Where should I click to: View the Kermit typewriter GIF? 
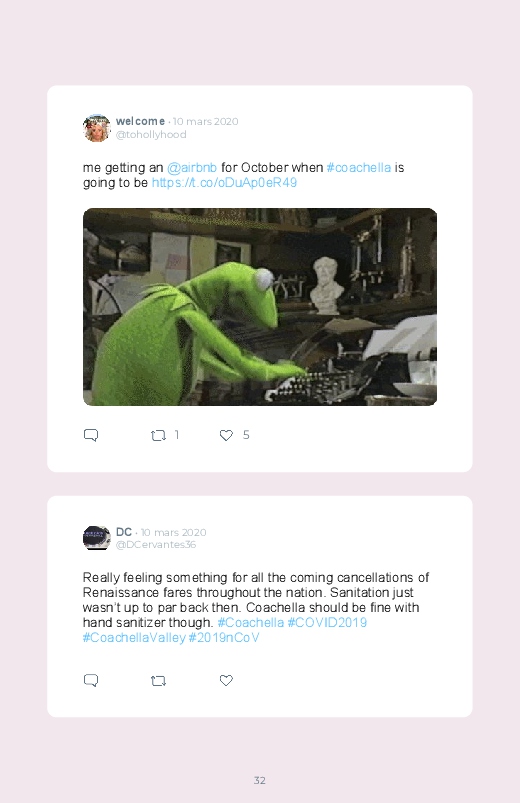point(260,307)
